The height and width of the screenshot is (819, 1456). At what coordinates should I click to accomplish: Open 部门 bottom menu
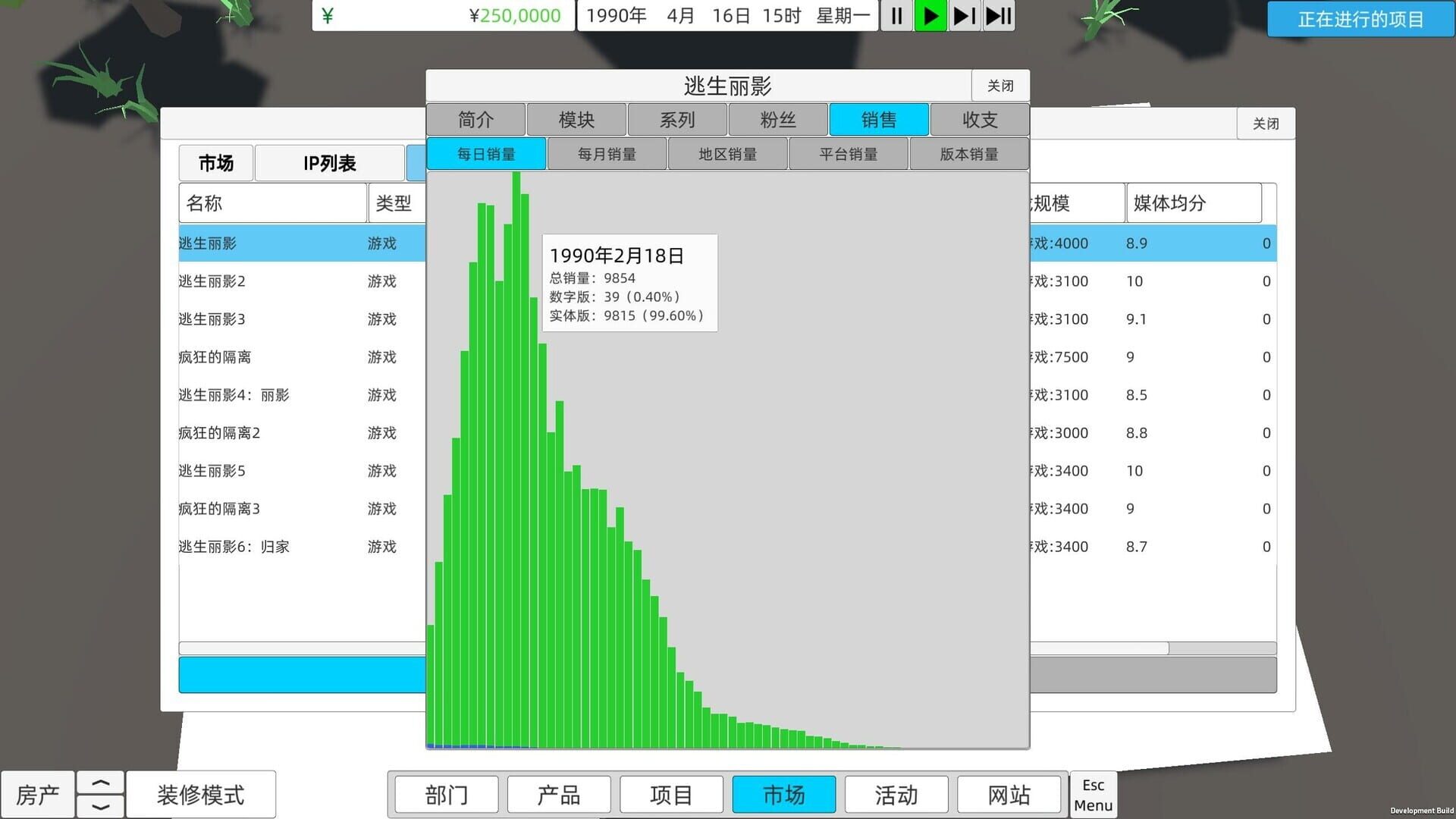tap(447, 795)
